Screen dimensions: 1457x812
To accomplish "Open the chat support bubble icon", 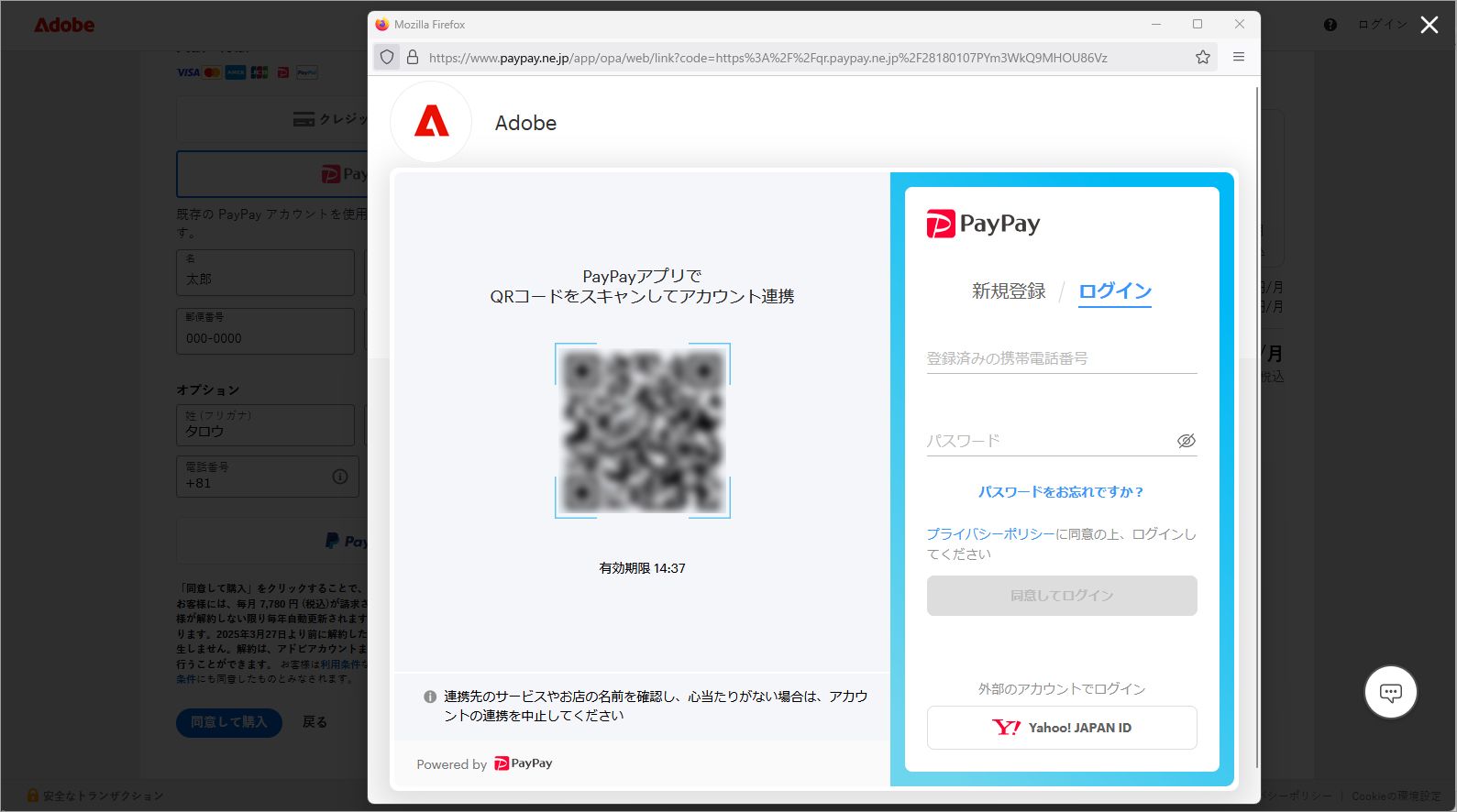I will tap(1391, 692).
